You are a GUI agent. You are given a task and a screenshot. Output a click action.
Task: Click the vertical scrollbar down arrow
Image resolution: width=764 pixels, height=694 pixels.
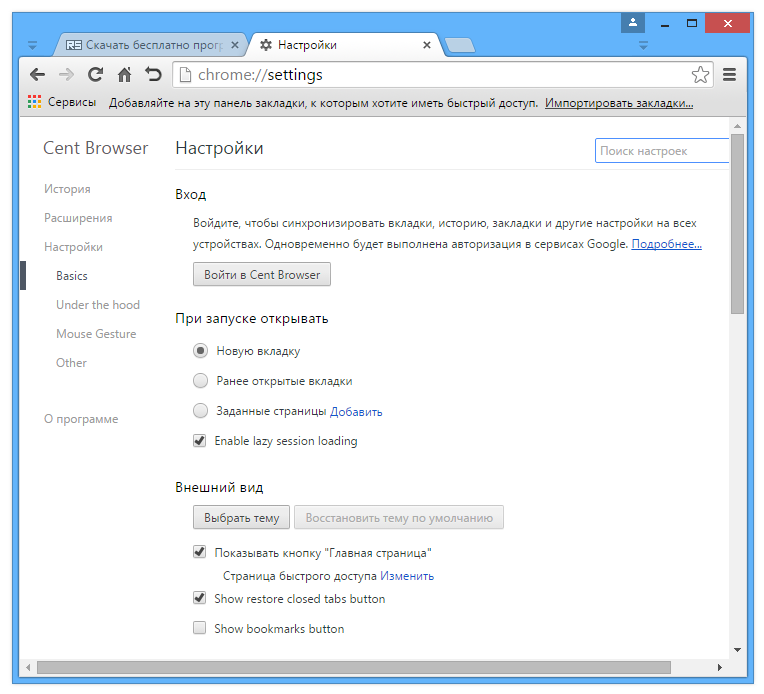(x=737, y=650)
